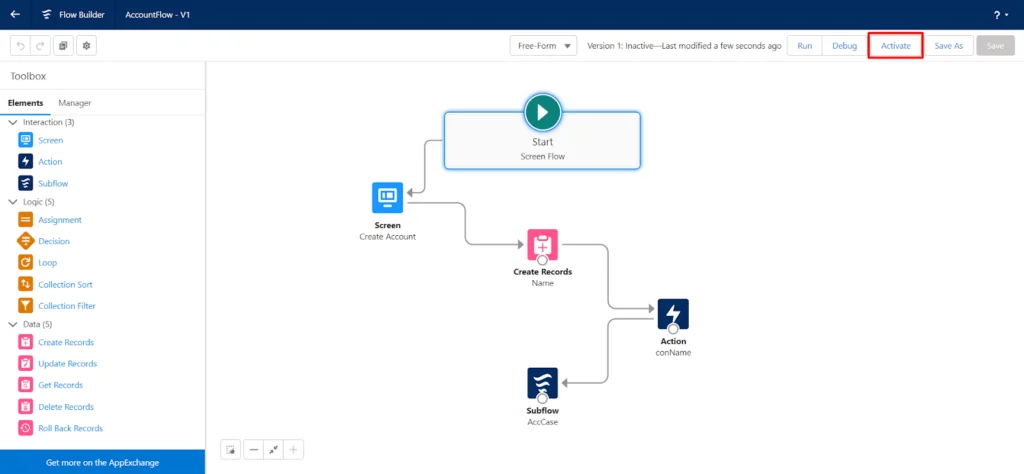Select the conName Action node
1024x474 pixels.
click(673, 315)
